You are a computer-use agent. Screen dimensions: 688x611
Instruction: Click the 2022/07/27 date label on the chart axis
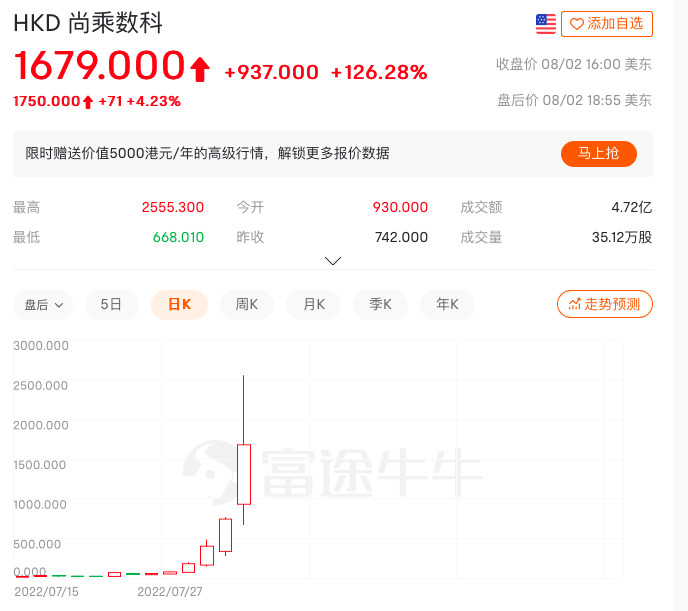[x=169, y=591]
